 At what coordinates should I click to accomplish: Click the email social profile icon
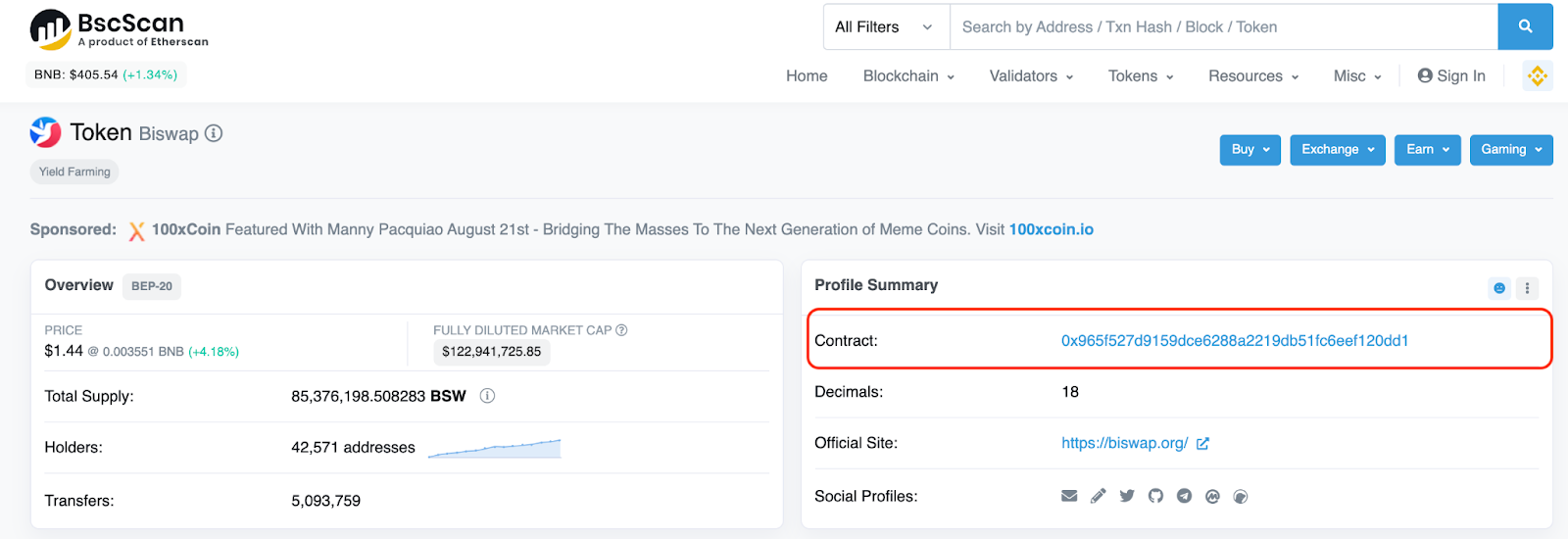coord(1069,496)
